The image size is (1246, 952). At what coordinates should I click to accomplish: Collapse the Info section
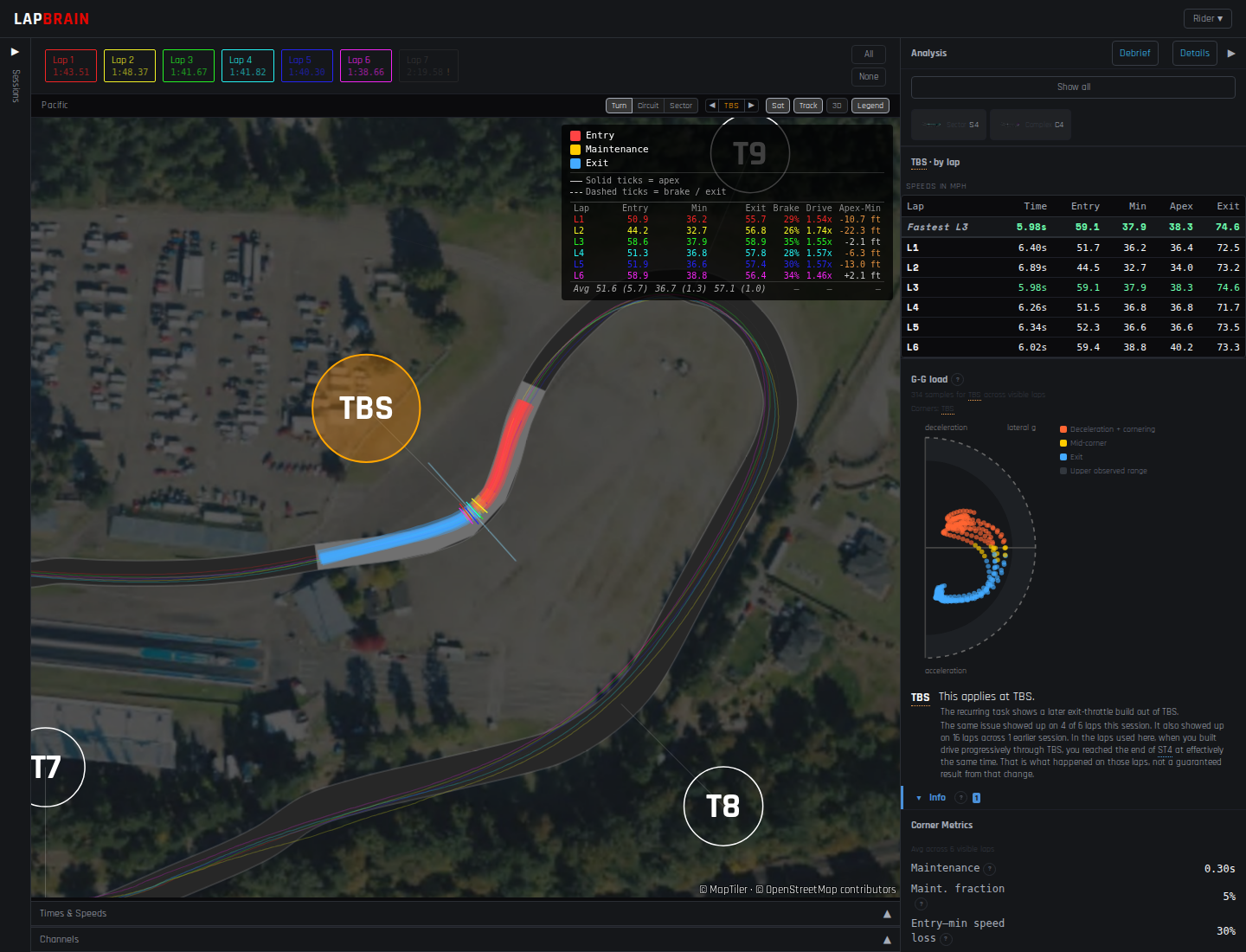pyautogui.click(x=919, y=798)
